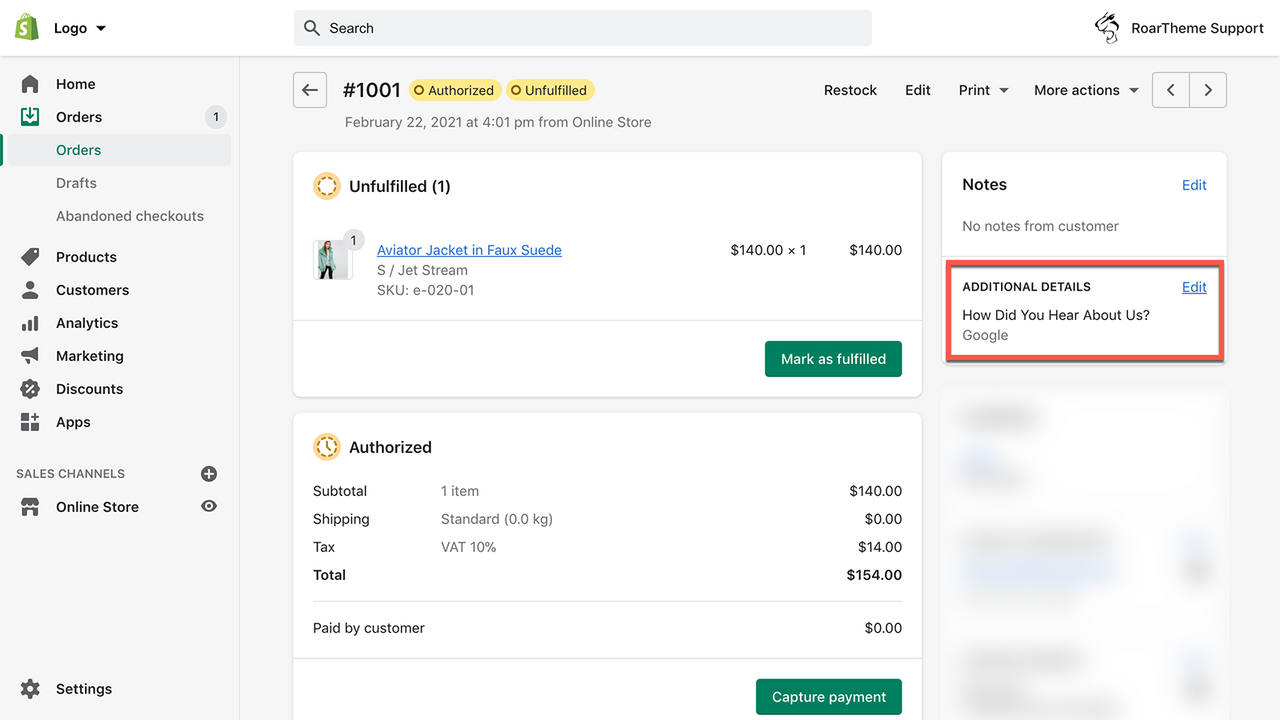Click the order number #1001 heading
The image size is (1280, 720).
[372, 90]
